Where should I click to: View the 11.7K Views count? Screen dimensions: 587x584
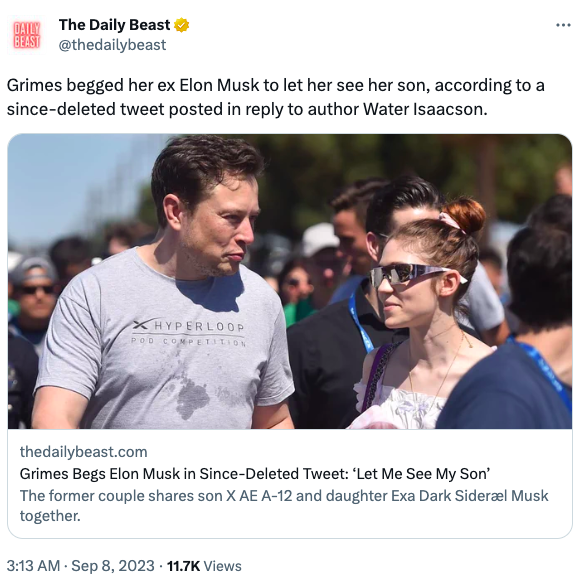click(204, 566)
